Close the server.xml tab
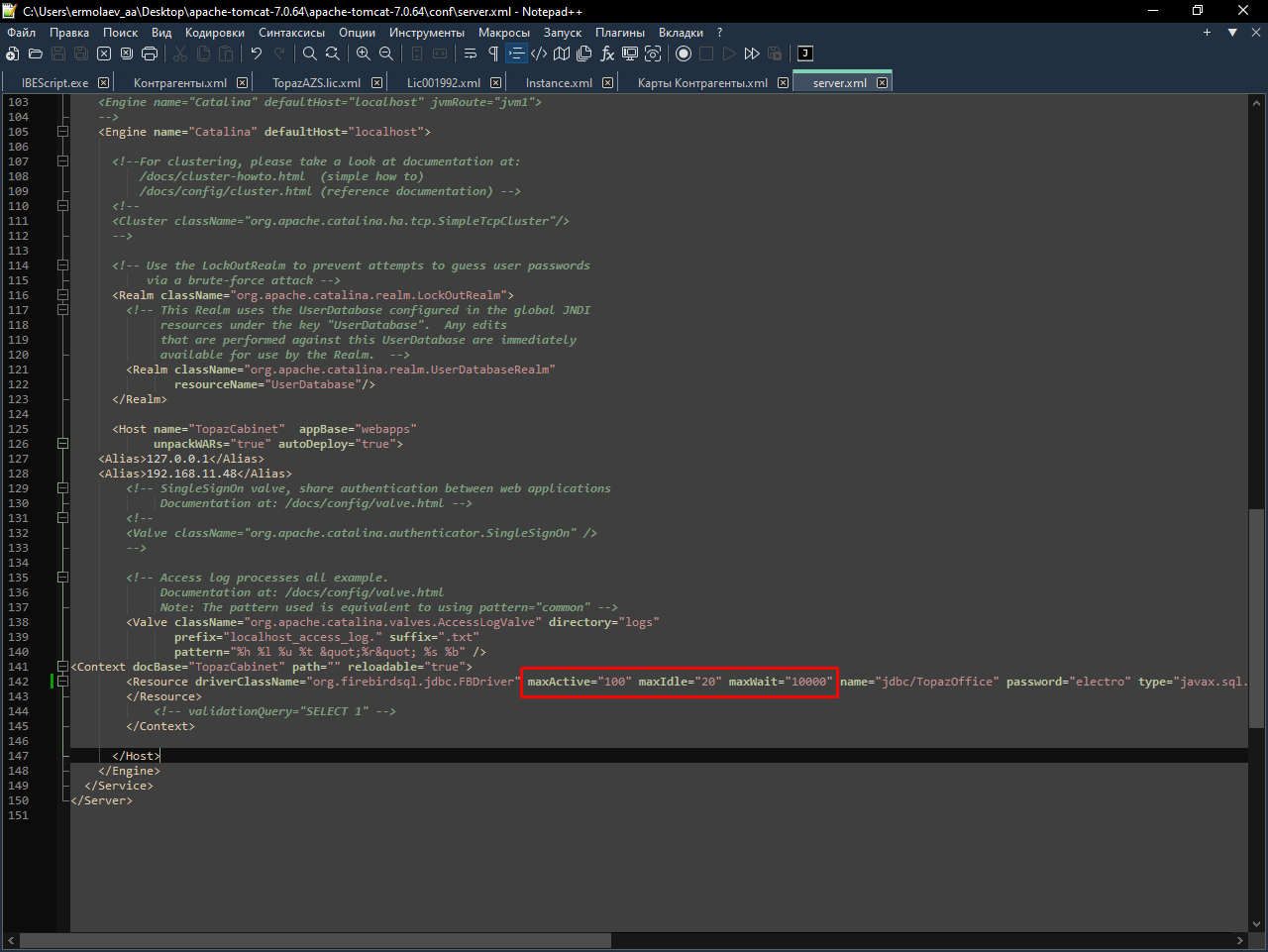The image size is (1268, 952). point(882,83)
